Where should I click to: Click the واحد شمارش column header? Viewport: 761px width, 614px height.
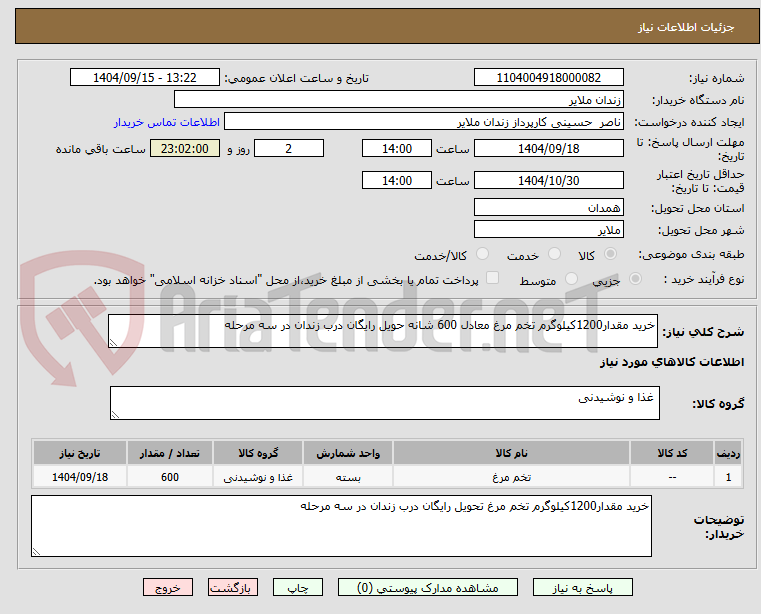(x=348, y=453)
